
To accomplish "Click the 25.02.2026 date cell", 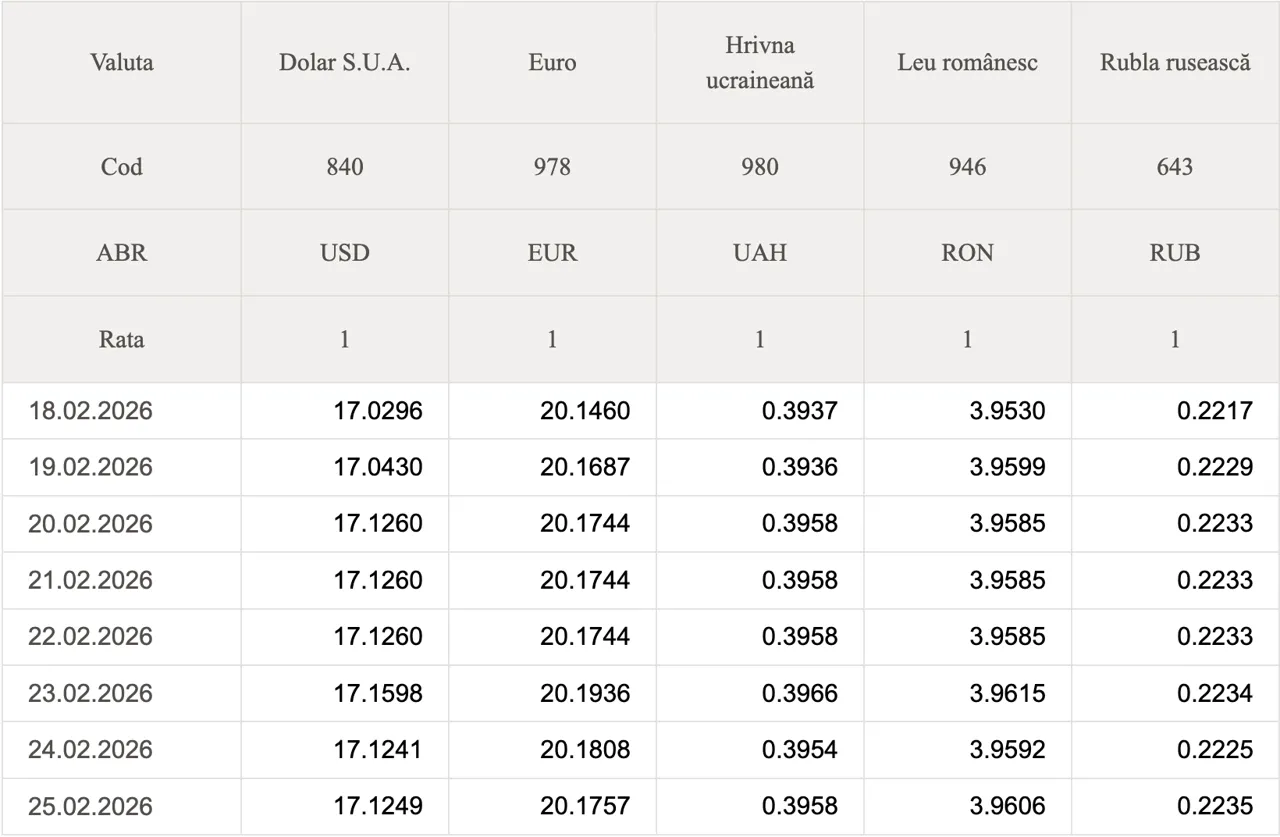I will 90,806.
